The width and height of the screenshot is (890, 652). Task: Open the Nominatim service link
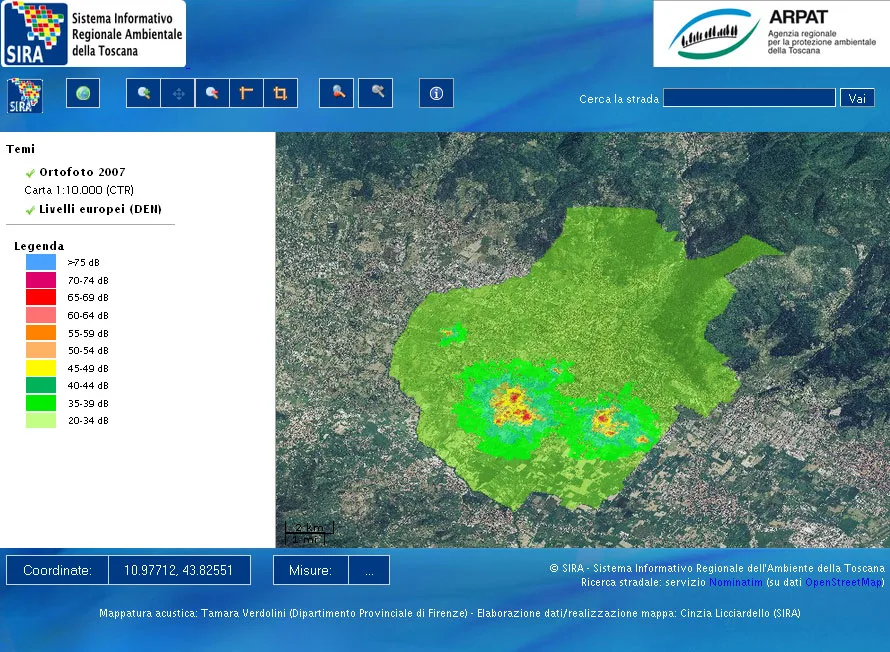[x=737, y=582]
